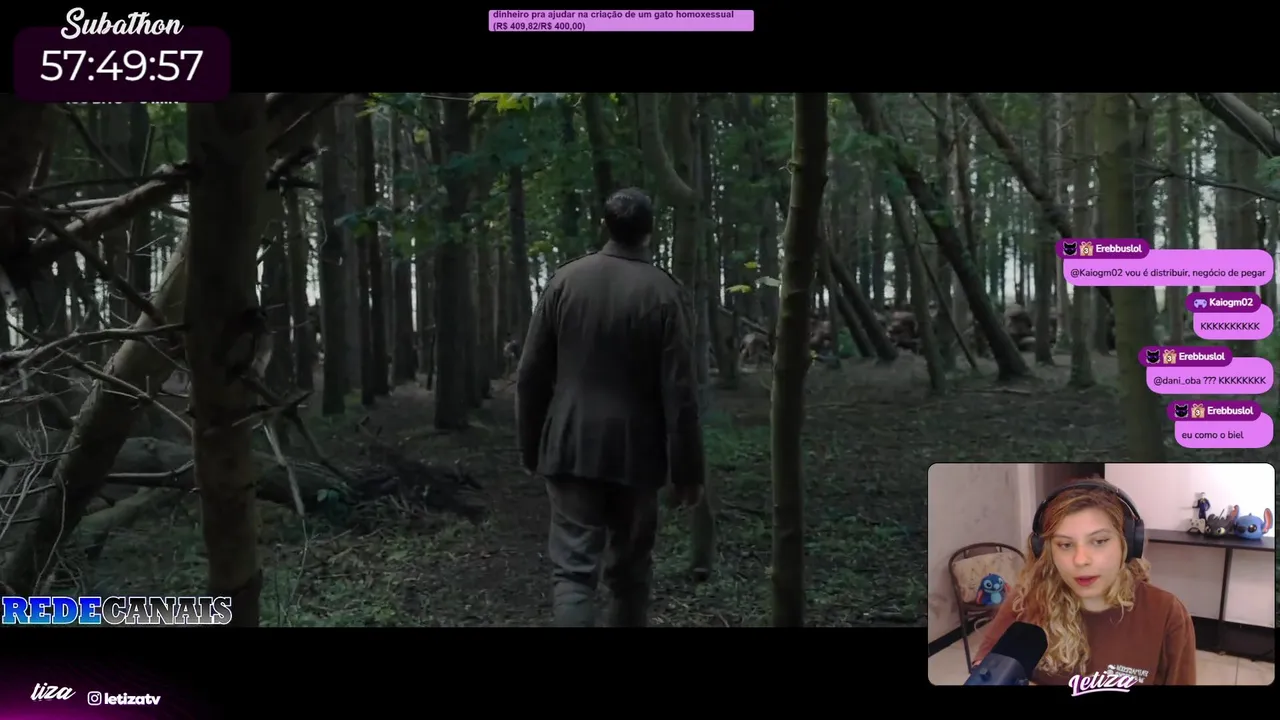Viewport: 1280px width, 720px height.
Task: Click the 'Letiza' signature under the webcam
Action: point(1101,683)
